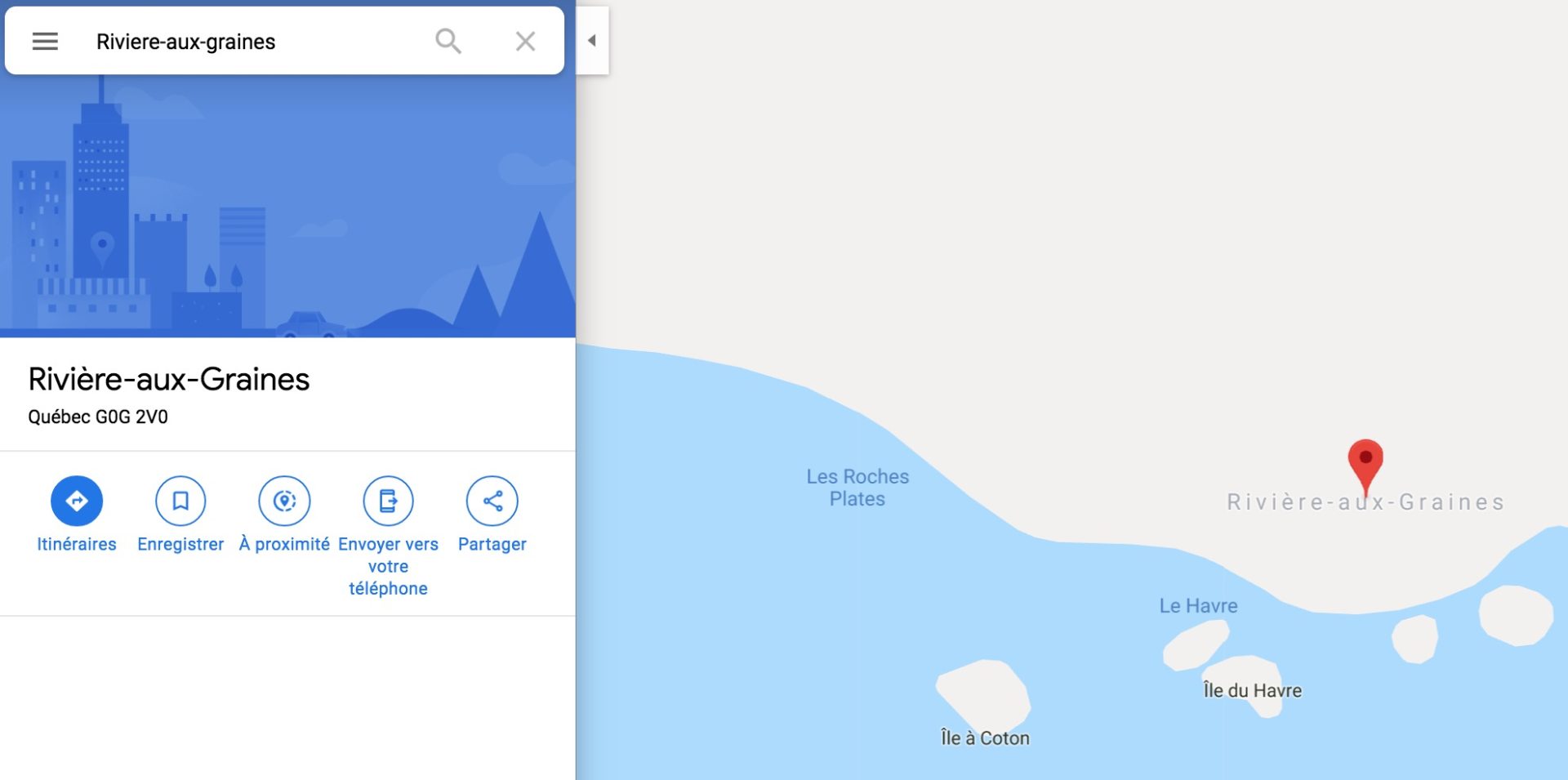Click the send to phone icon

click(388, 501)
